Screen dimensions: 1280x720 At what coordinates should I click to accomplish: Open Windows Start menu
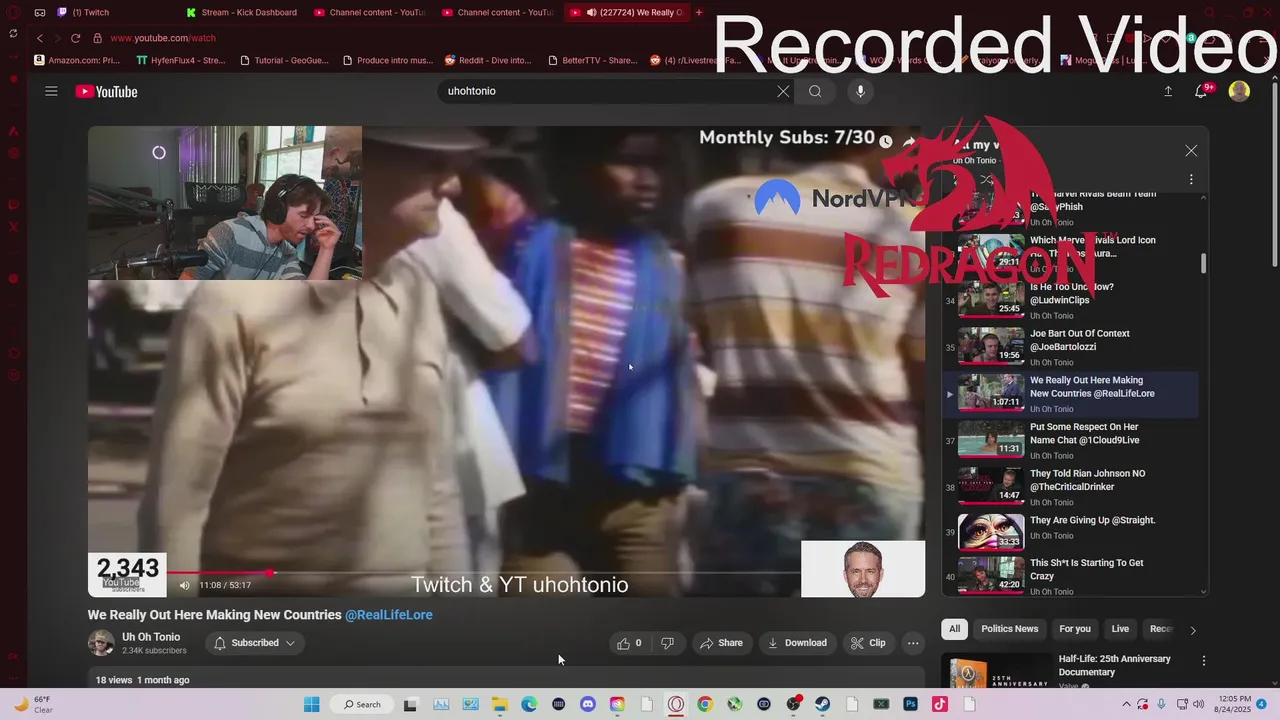tap(311, 704)
